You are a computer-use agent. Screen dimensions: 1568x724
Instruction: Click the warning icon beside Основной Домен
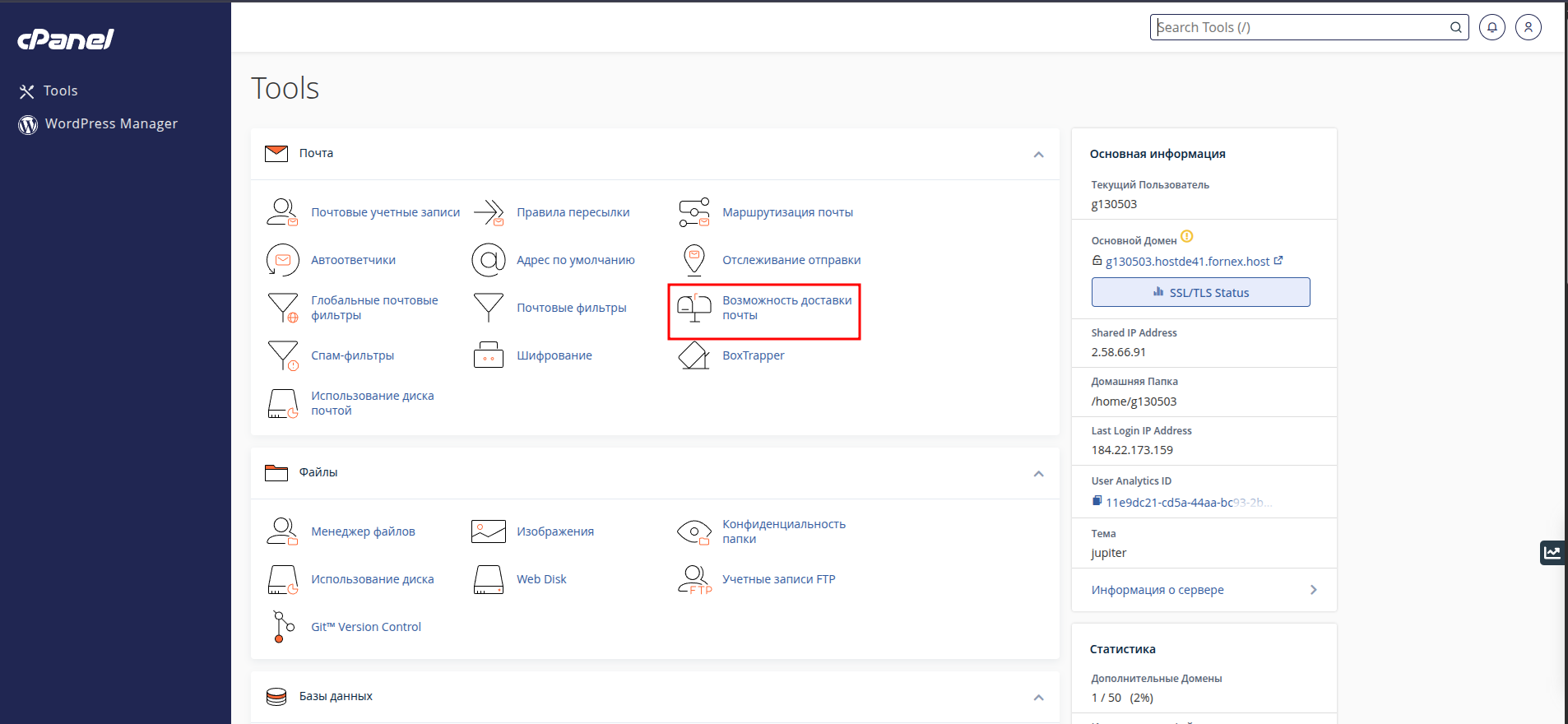pyautogui.click(x=1186, y=237)
